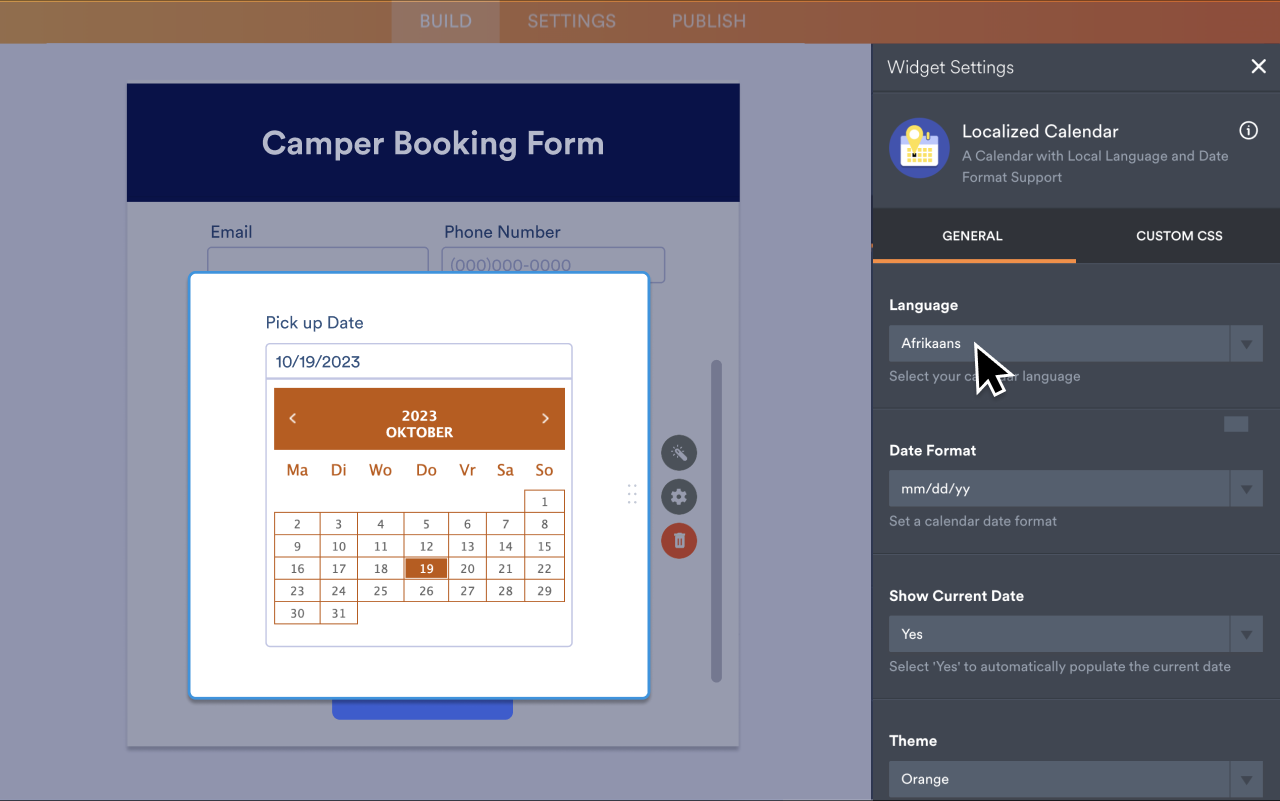The width and height of the screenshot is (1280, 801).
Task: Select October 31 on the calendar
Action: coord(338,612)
